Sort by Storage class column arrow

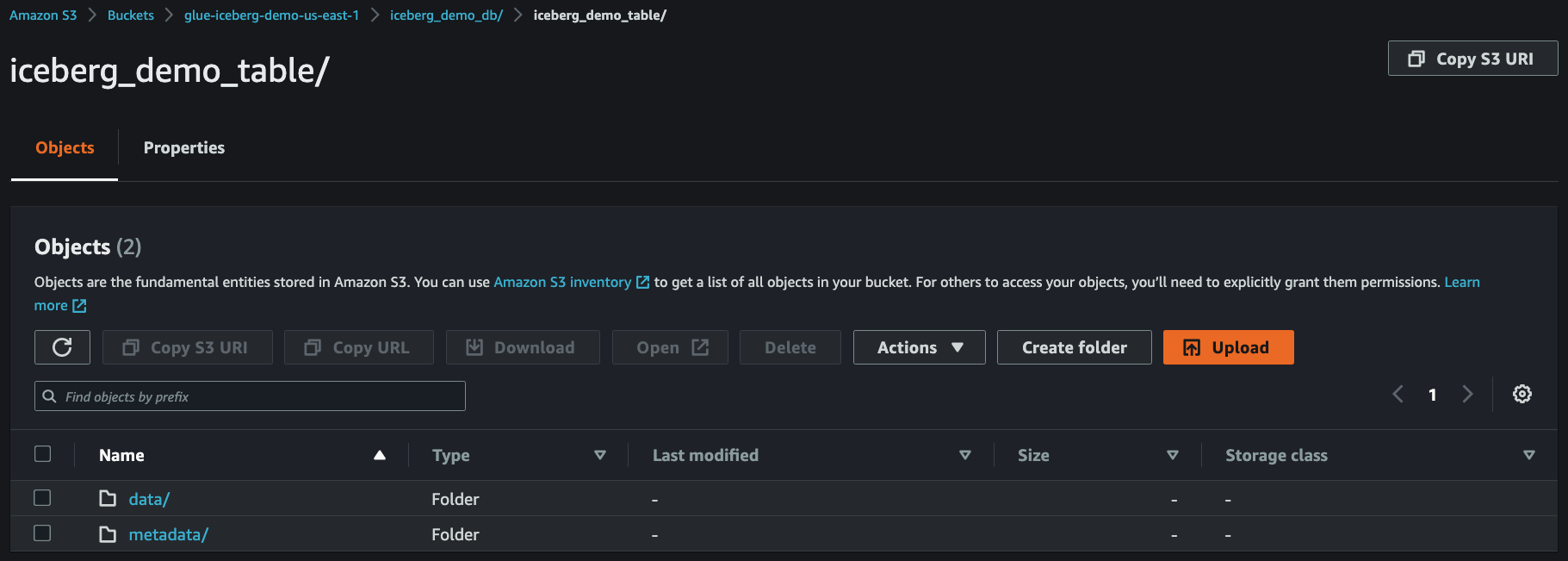[1529, 455]
